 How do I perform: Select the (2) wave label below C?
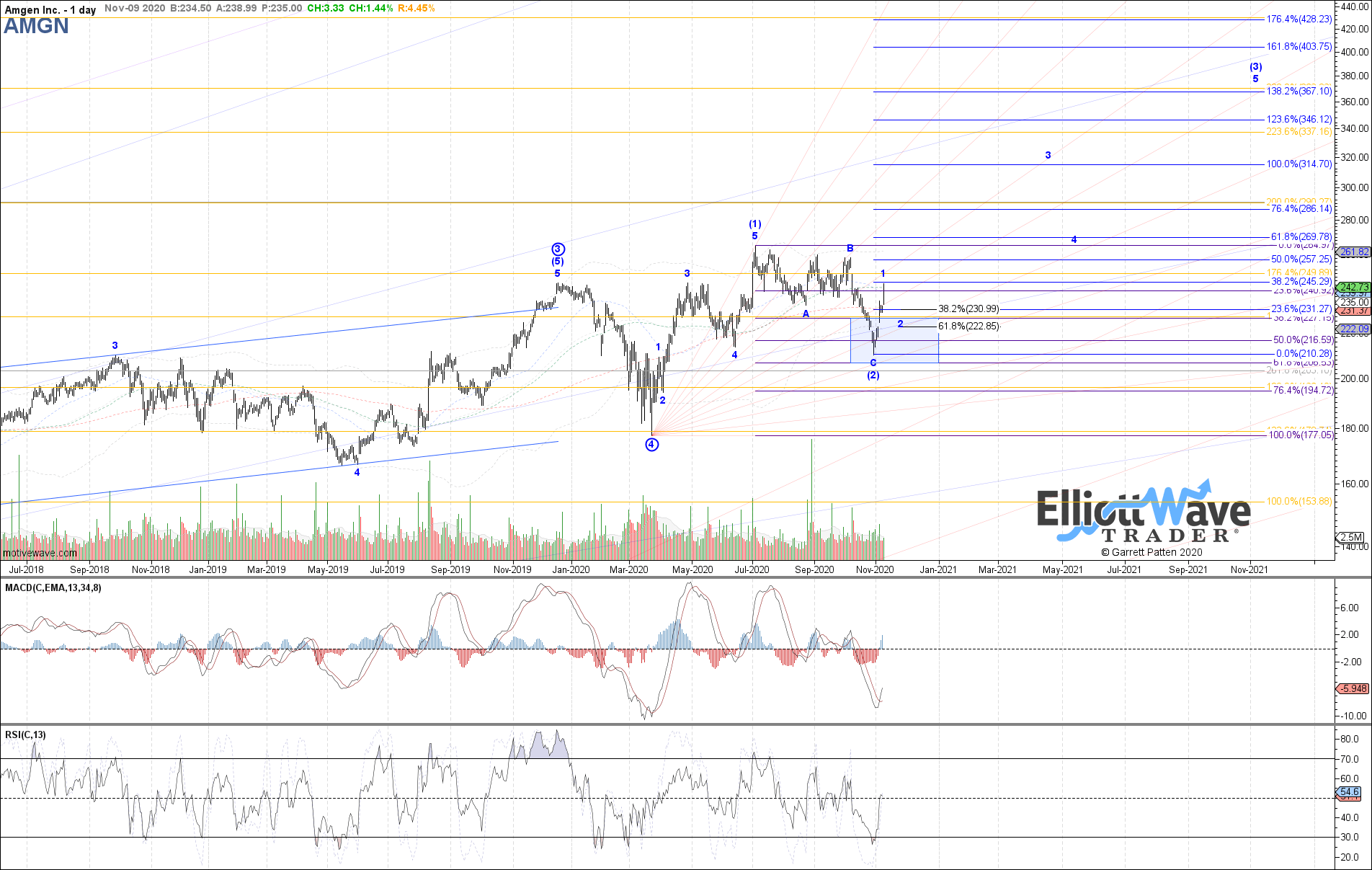point(873,376)
